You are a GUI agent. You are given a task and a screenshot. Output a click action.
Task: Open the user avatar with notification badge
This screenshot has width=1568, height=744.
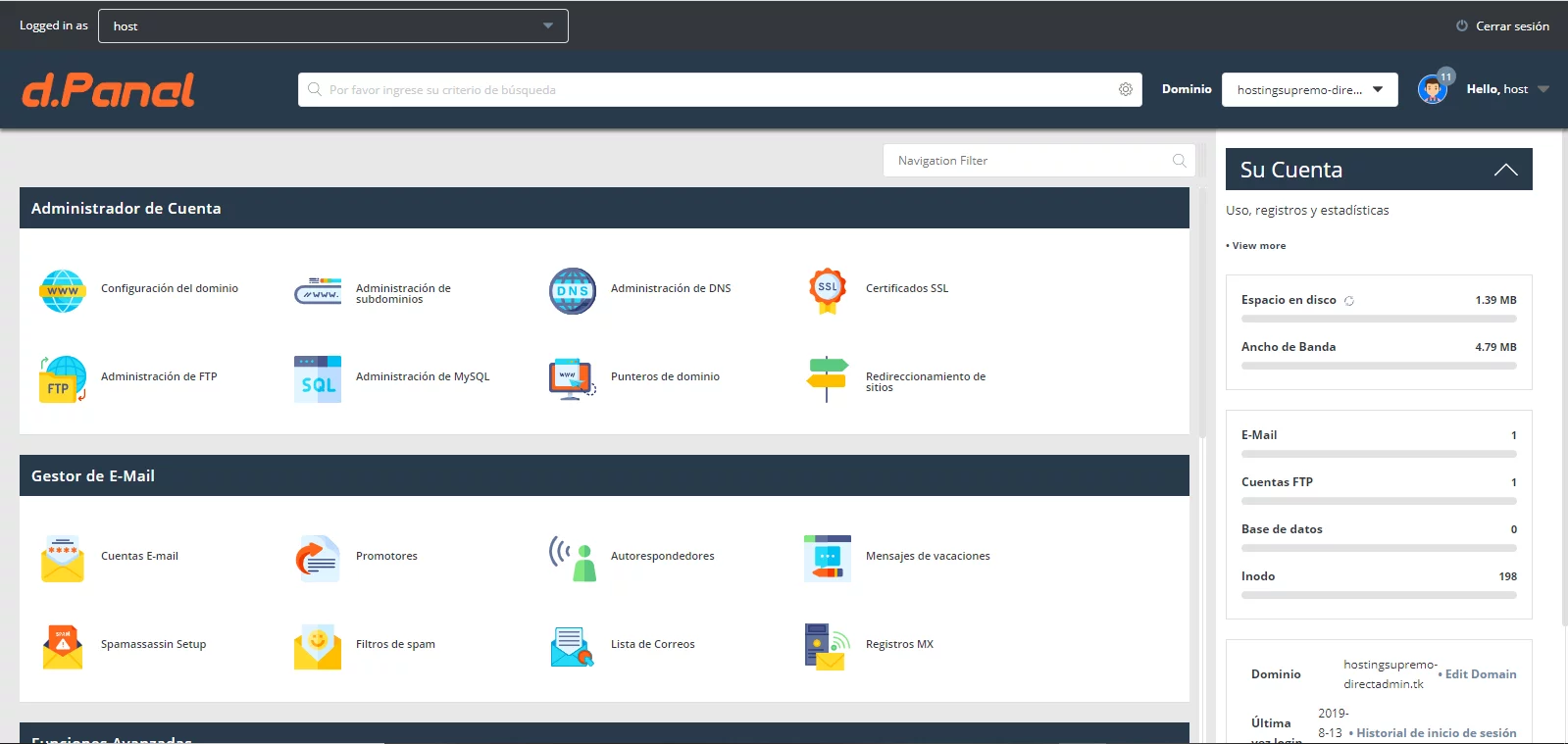point(1433,89)
